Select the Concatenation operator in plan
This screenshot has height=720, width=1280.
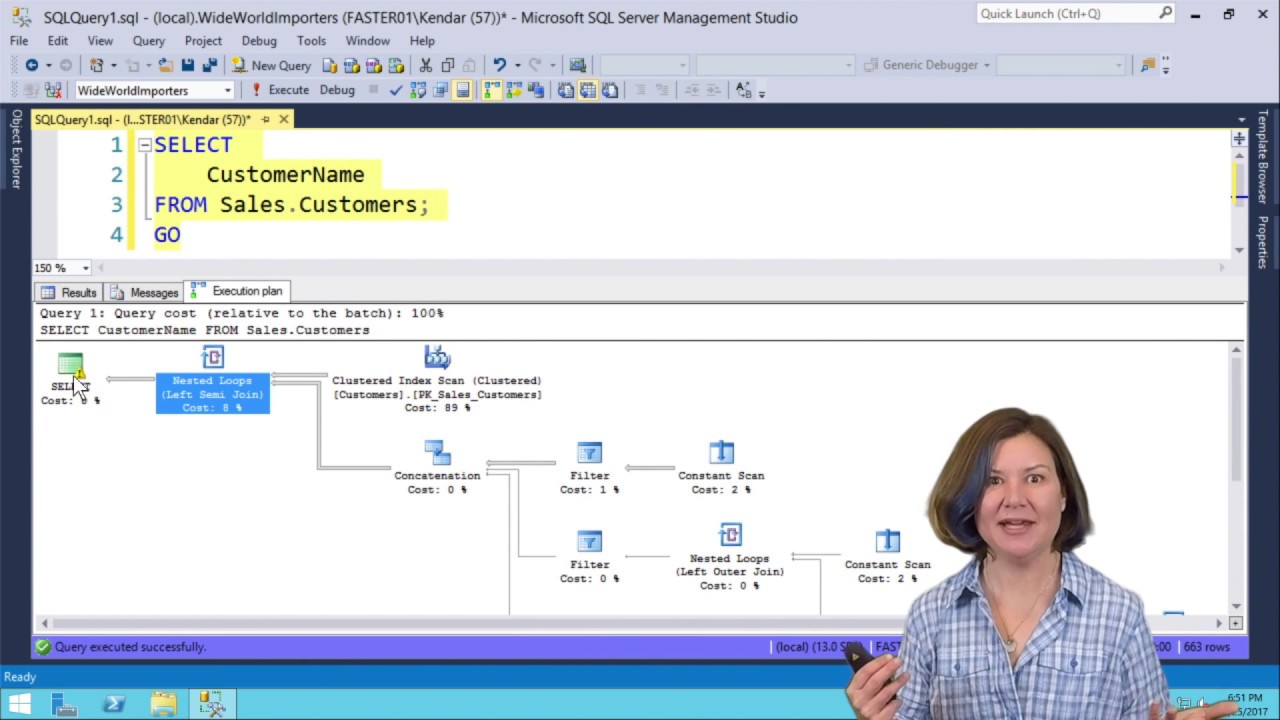(x=437, y=468)
